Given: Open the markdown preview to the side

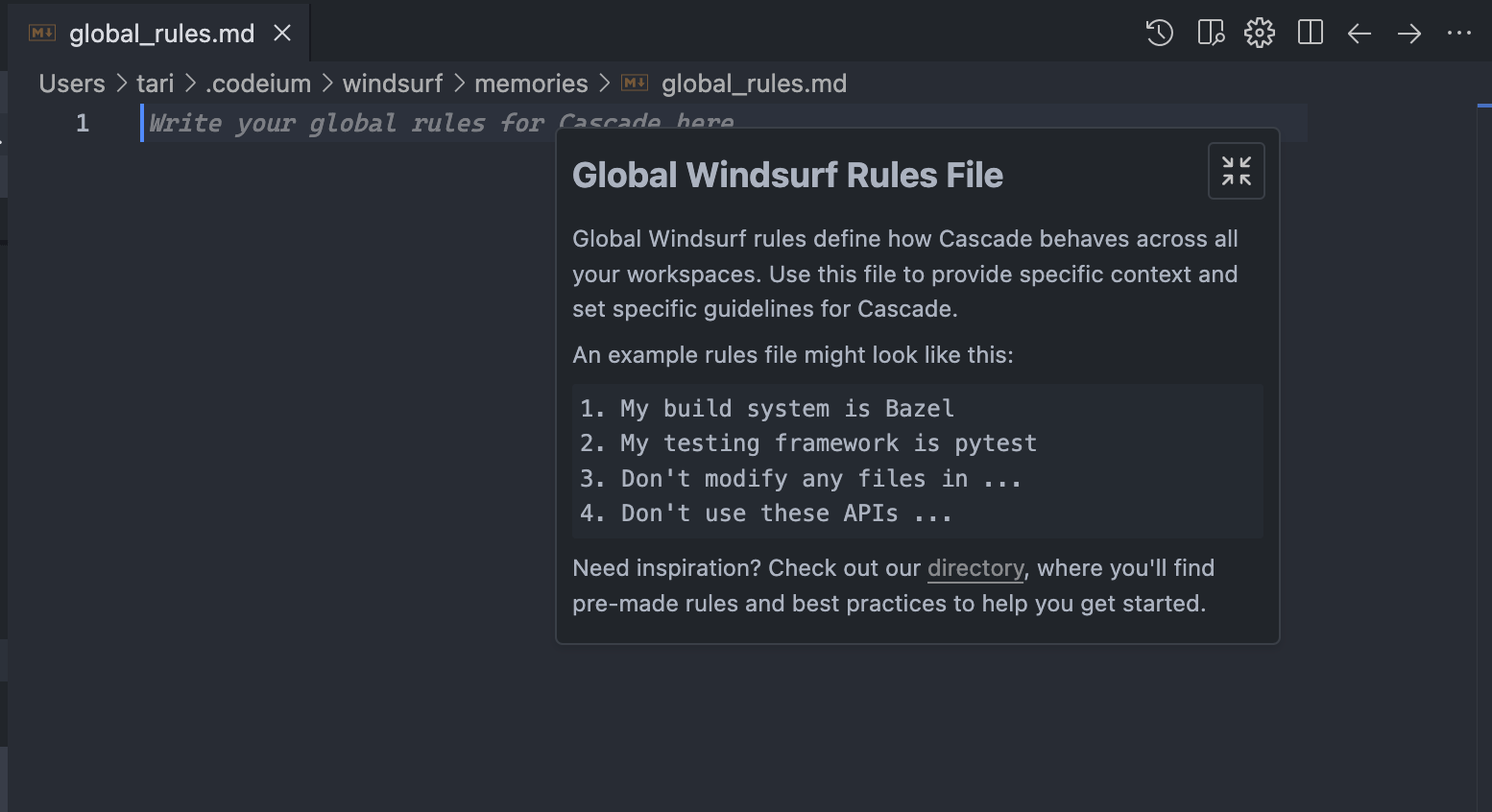Looking at the screenshot, I should pos(1211,33).
